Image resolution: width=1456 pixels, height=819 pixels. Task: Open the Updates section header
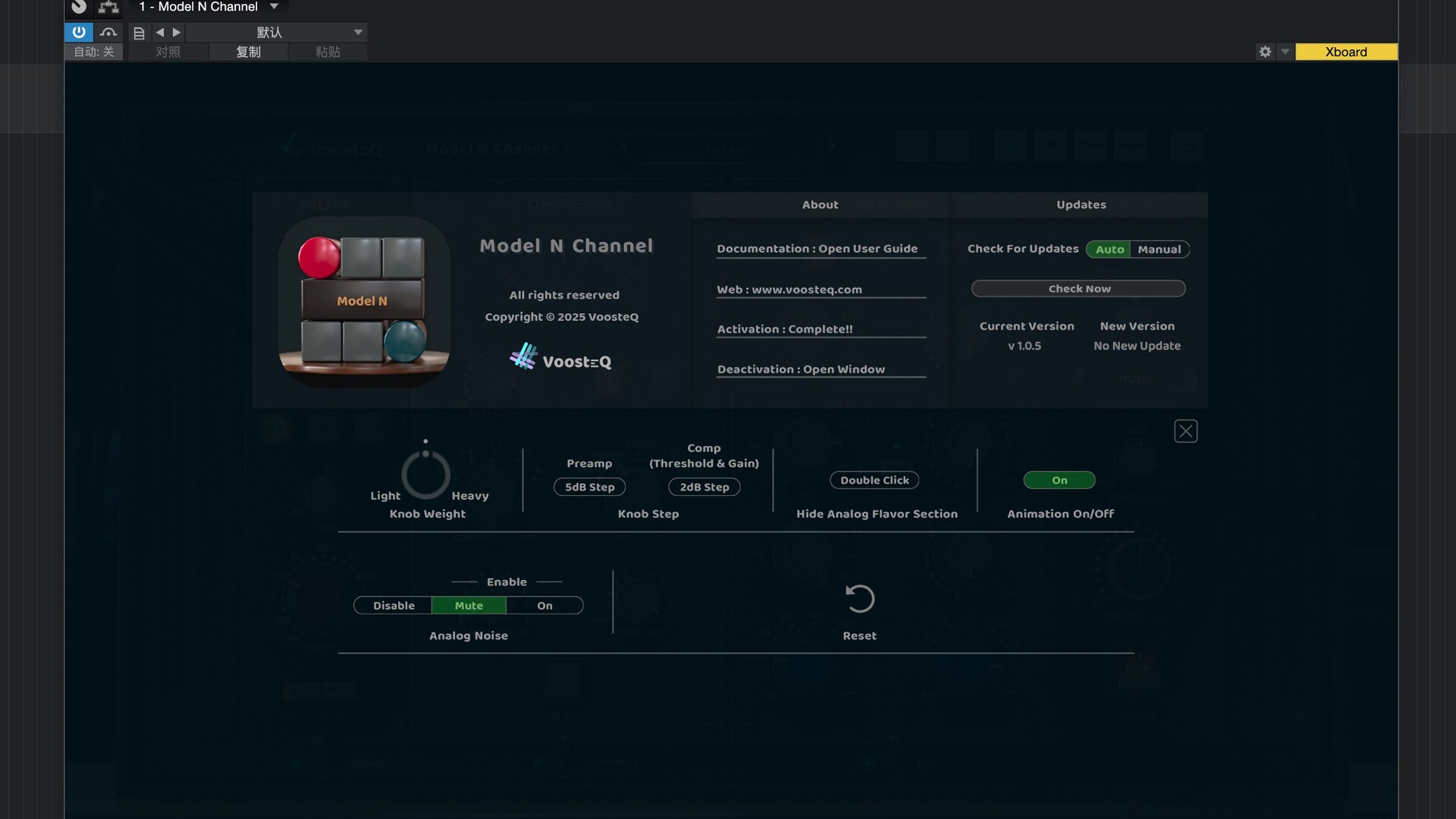click(x=1081, y=205)
